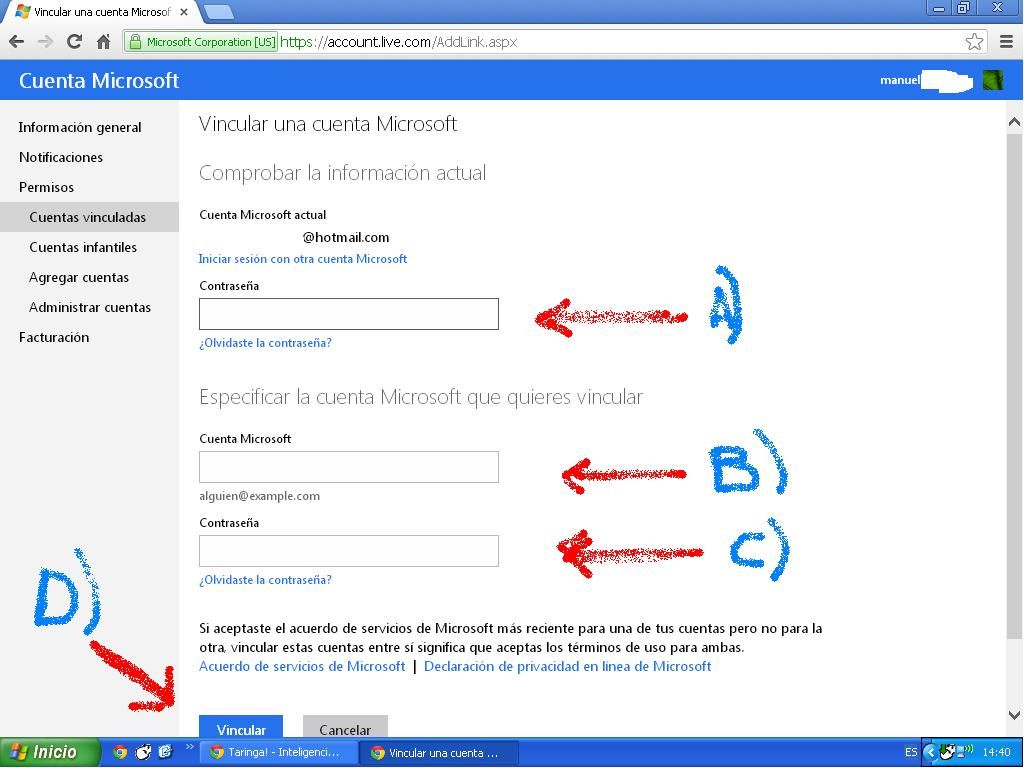Click Iniciar sesión con otra cuenta Microsoft

tap(302, 259)
